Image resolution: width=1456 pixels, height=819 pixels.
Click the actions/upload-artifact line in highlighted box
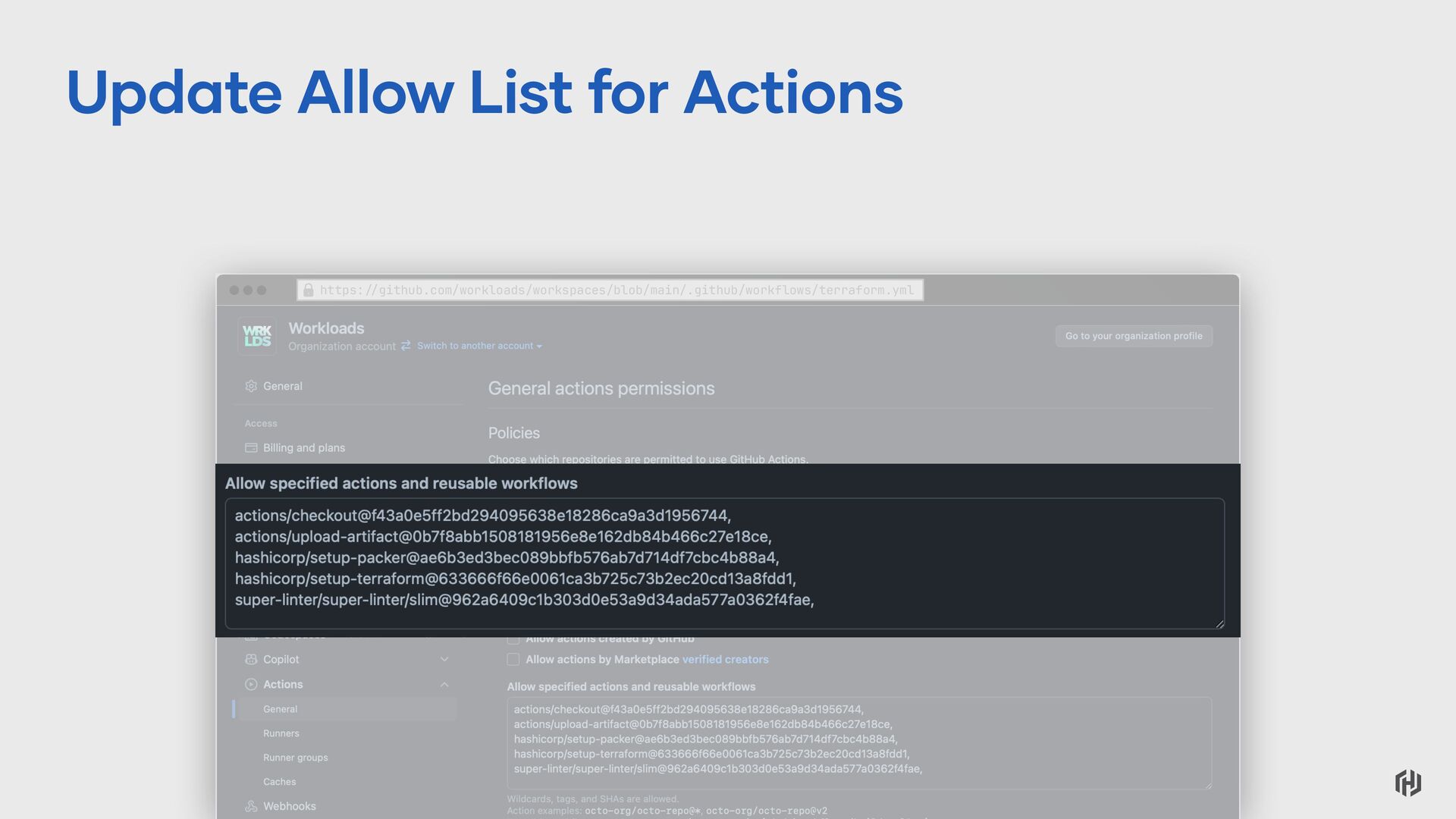(x=504, y=537)
